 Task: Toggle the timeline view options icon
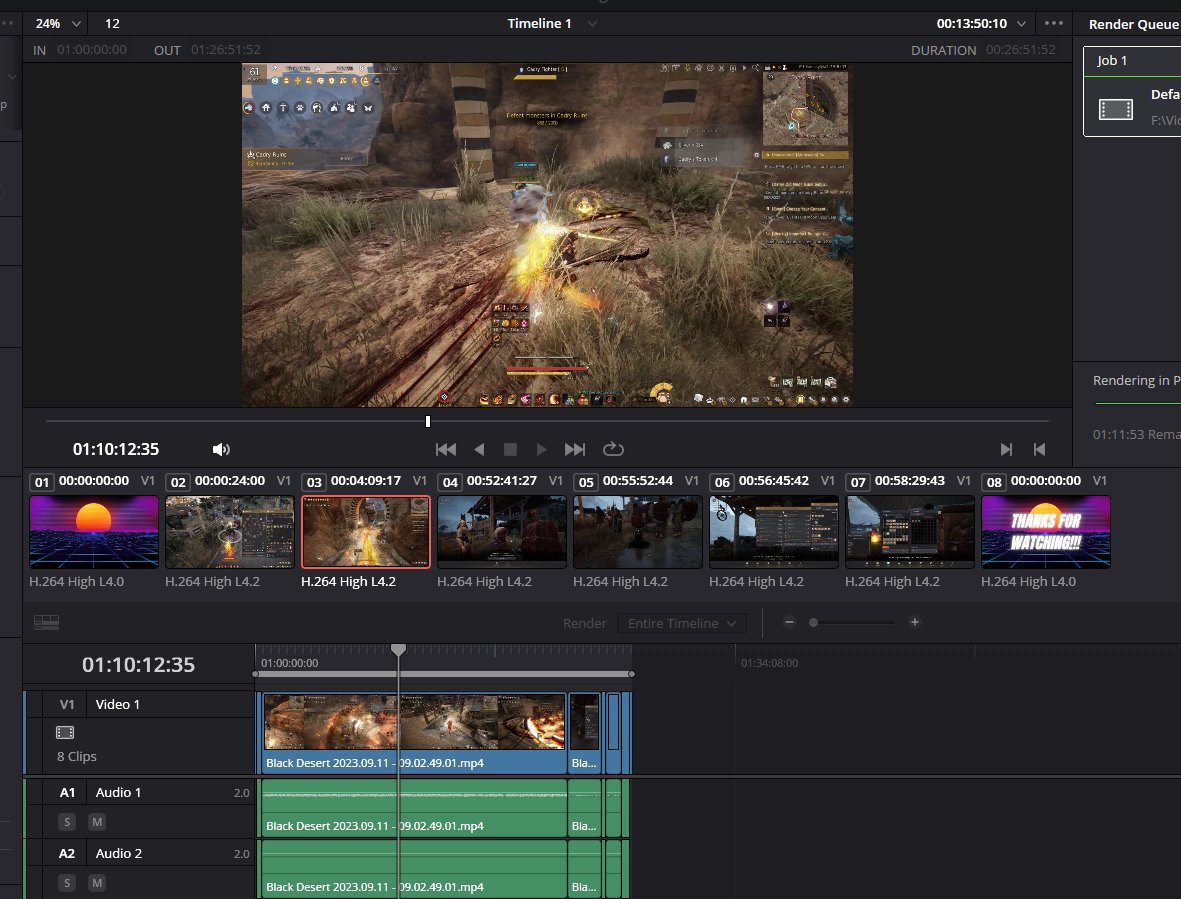click(47, 622)
